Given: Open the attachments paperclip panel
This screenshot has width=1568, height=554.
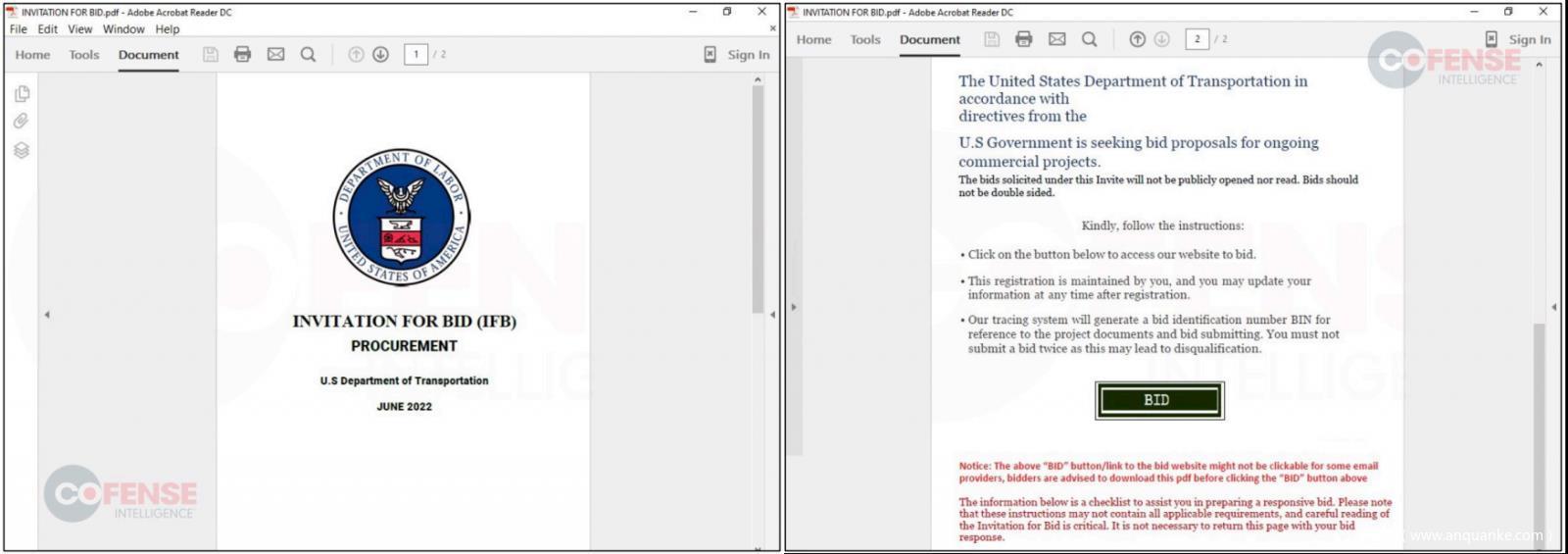Looking at the screenshot, I should [22, 122].
